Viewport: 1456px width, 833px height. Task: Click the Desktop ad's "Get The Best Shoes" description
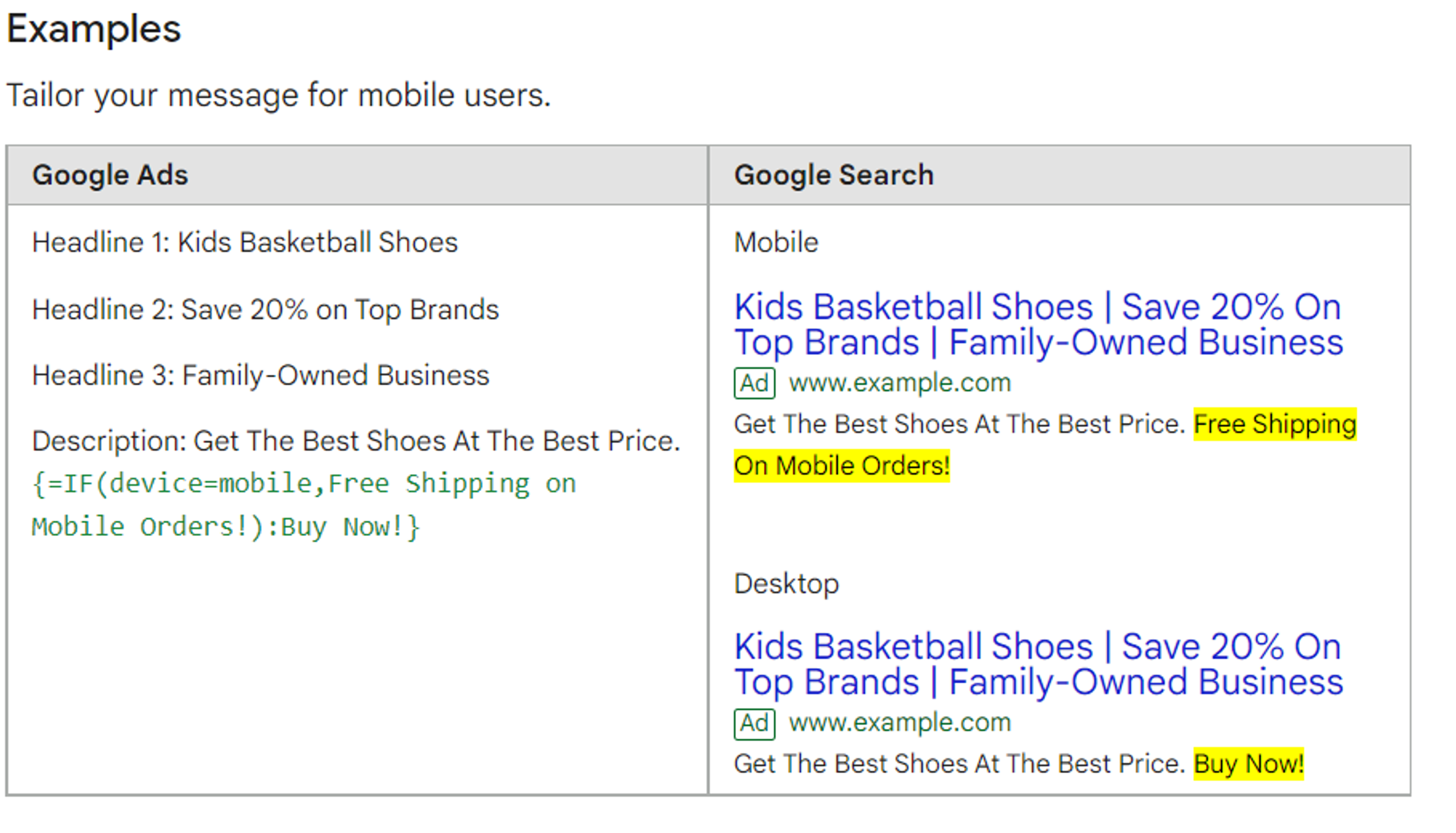tap(959, 764)
